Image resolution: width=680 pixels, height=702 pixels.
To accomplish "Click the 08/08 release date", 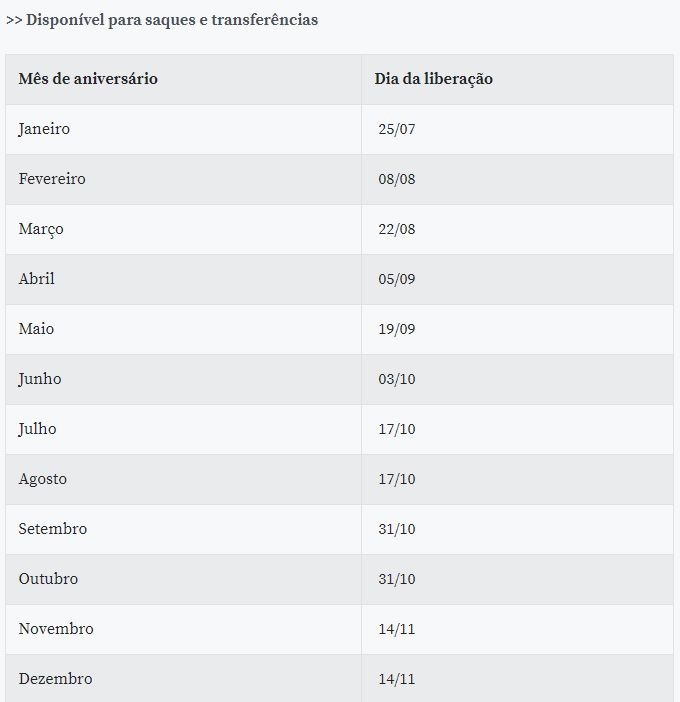I will click(x=397, y=179).
